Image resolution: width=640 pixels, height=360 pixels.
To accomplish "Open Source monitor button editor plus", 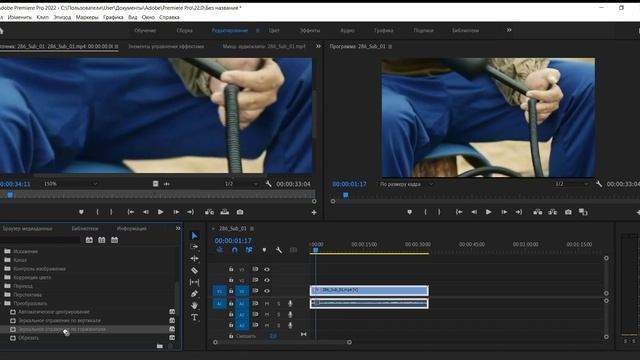I will [314, 212].
